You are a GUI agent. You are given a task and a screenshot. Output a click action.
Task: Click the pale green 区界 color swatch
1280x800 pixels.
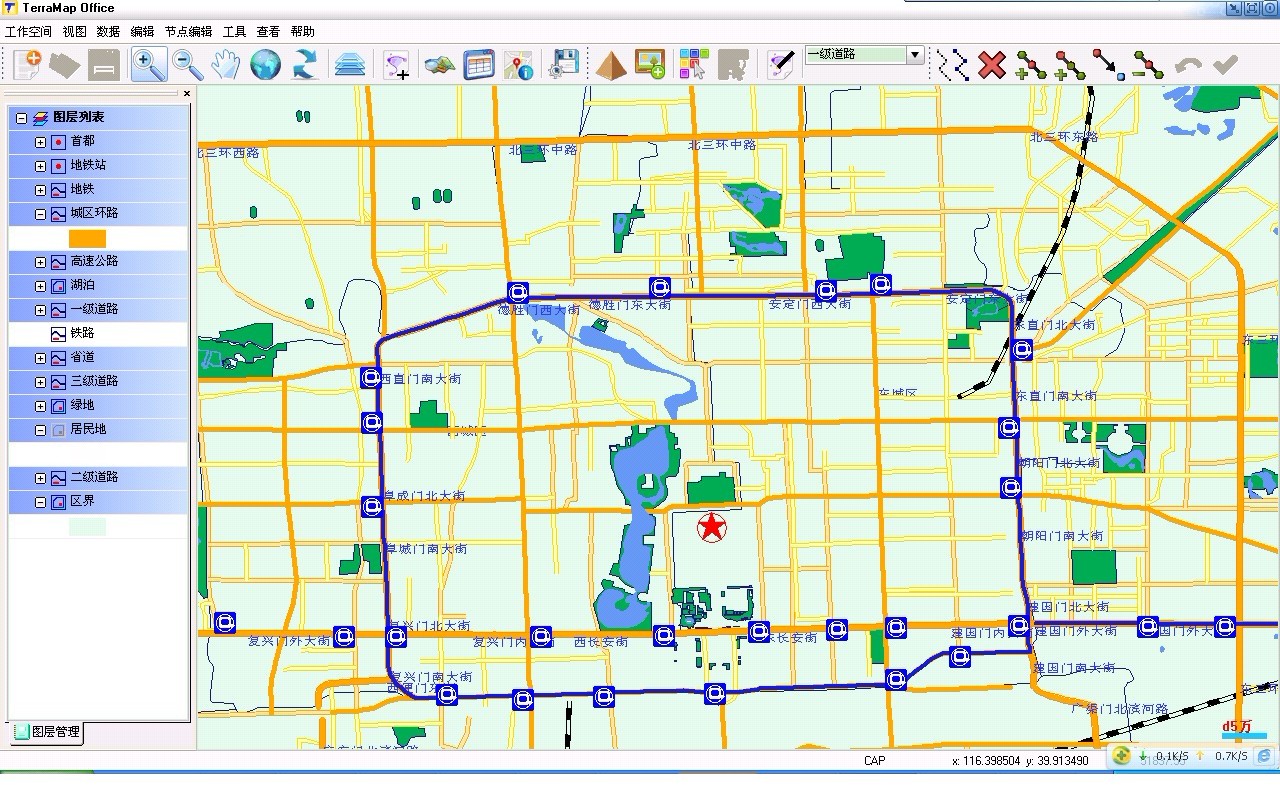coord(87,527)
